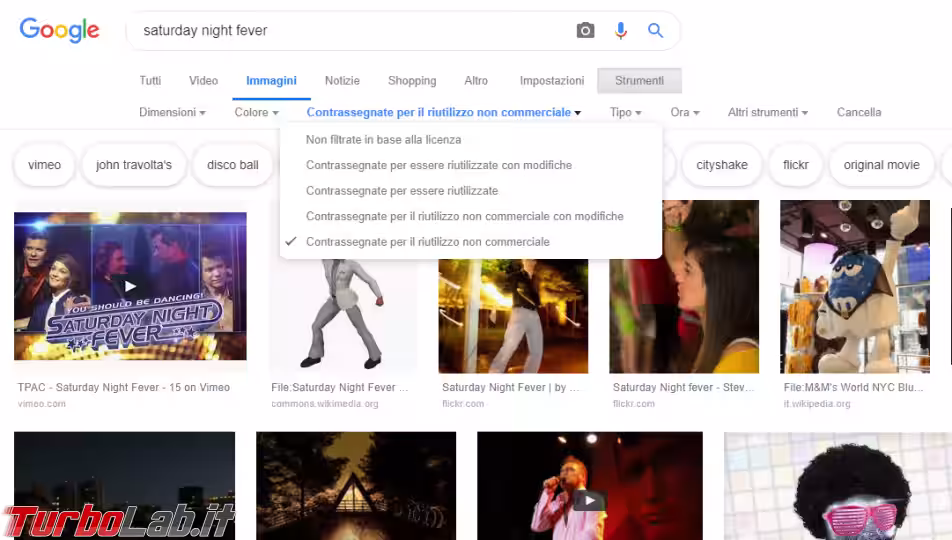Open the Shopping tab
This screenshot has width=952, height=540.
pyautogui.click(x=412, y=81)
